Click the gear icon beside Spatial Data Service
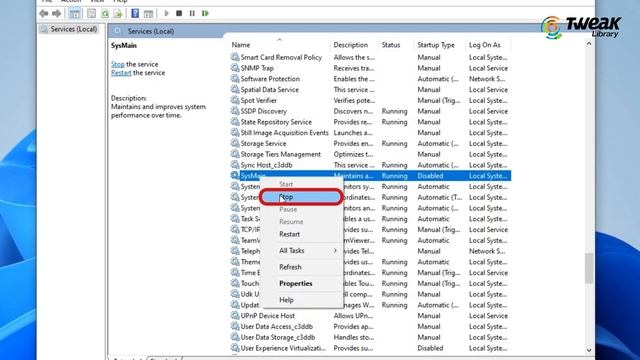This screenshot has width=640, height=360. pyautogui.click(x=235, y=89)
